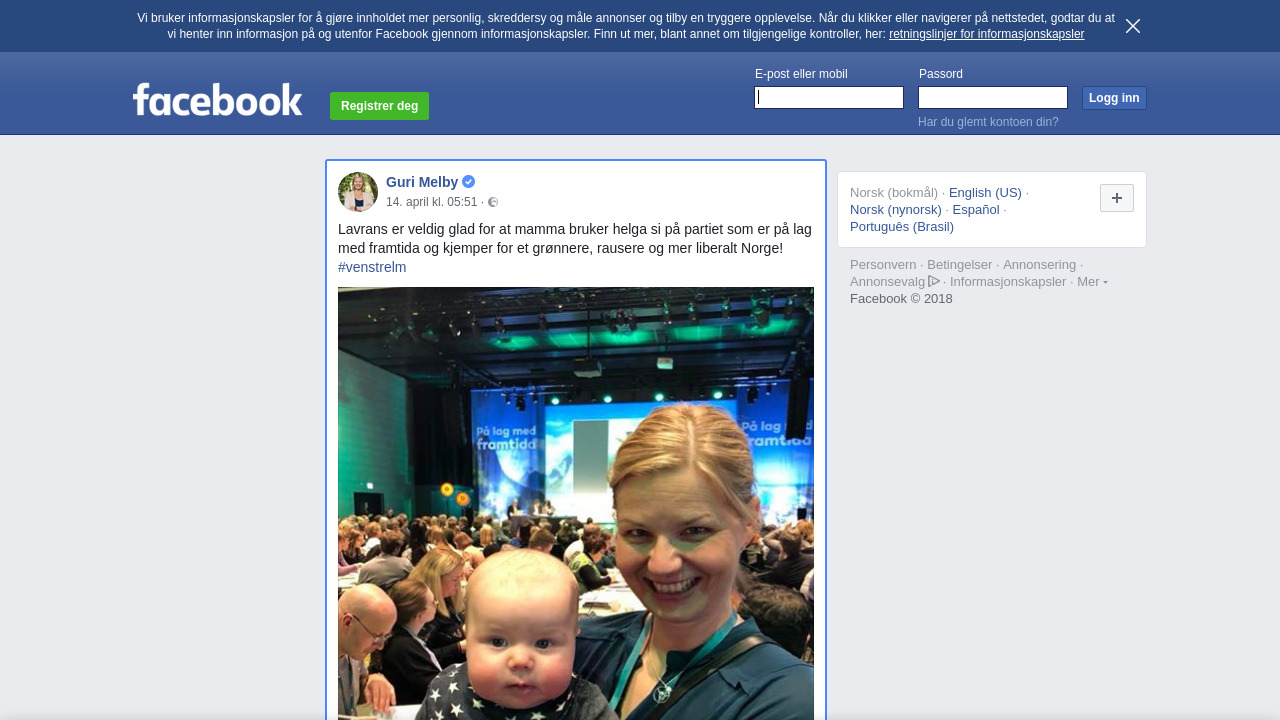Expand the Mer footer dropdown
Image resolution: width=1280 pixels, height=720 pixels.
tap(1092, 282)
